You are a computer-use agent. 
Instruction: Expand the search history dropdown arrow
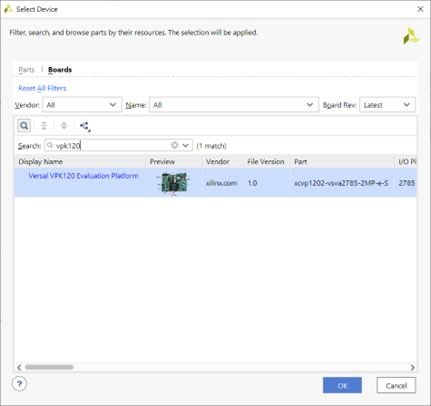(186, 145)
